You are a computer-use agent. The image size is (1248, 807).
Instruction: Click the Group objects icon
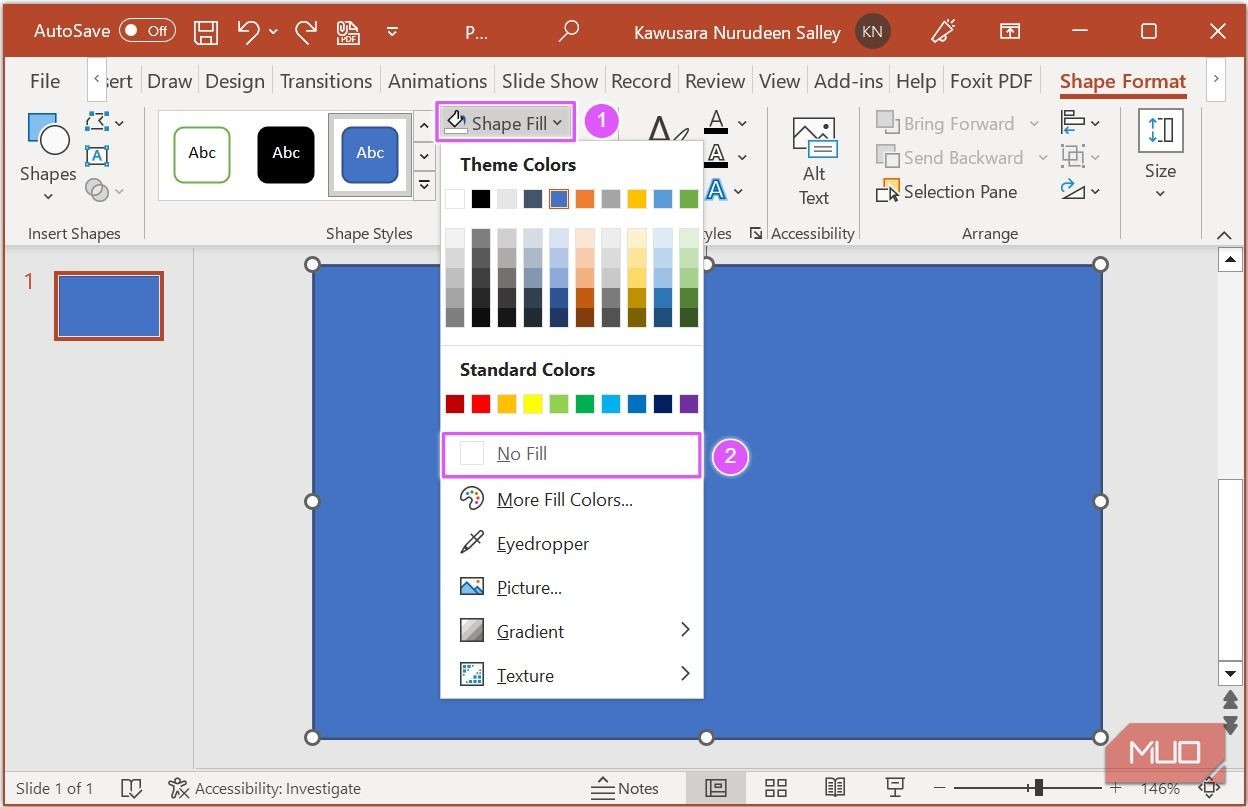[1072, 156]
